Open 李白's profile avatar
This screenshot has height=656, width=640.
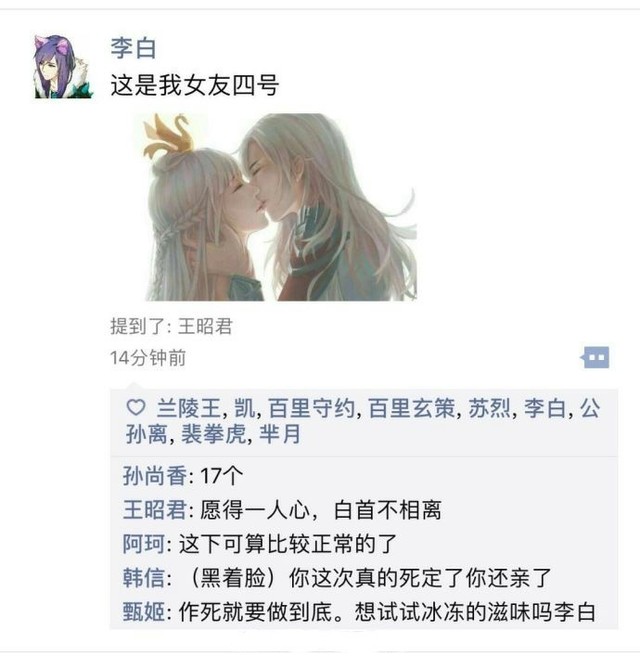click(x=63, y=67)
